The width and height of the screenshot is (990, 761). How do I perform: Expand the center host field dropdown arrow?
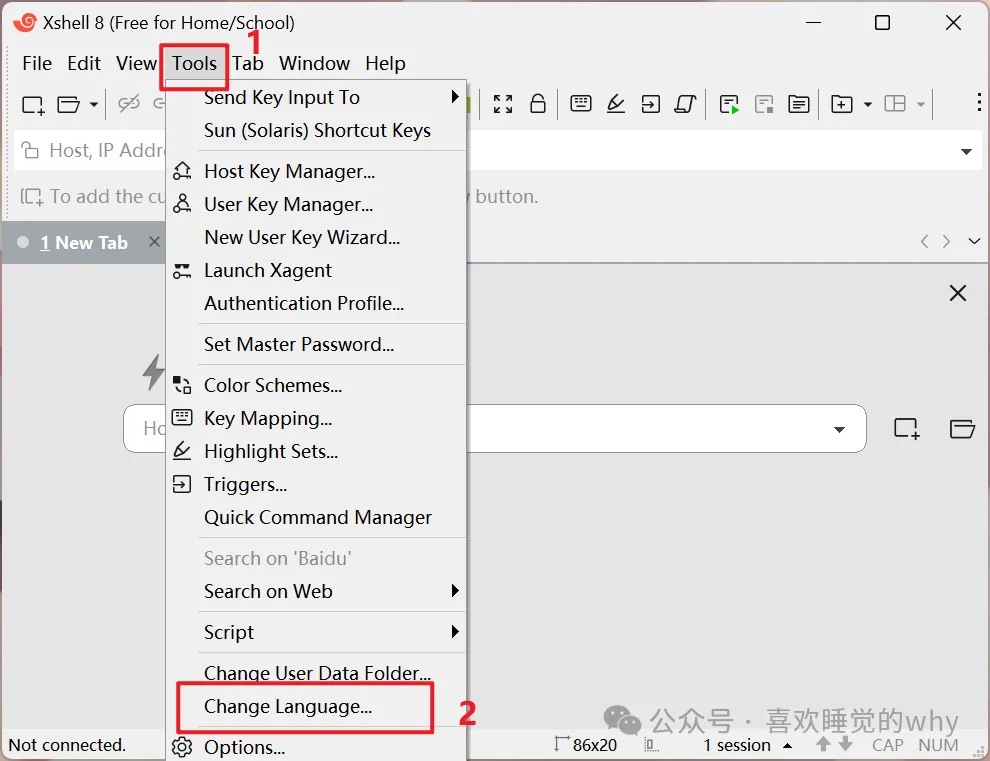click(839, 429)
